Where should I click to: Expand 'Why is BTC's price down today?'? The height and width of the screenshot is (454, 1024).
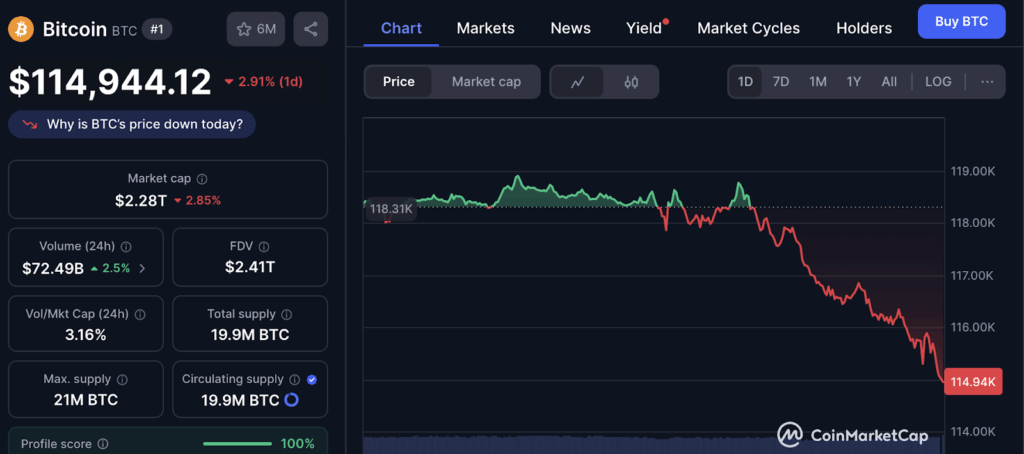(x=132, y=125)
